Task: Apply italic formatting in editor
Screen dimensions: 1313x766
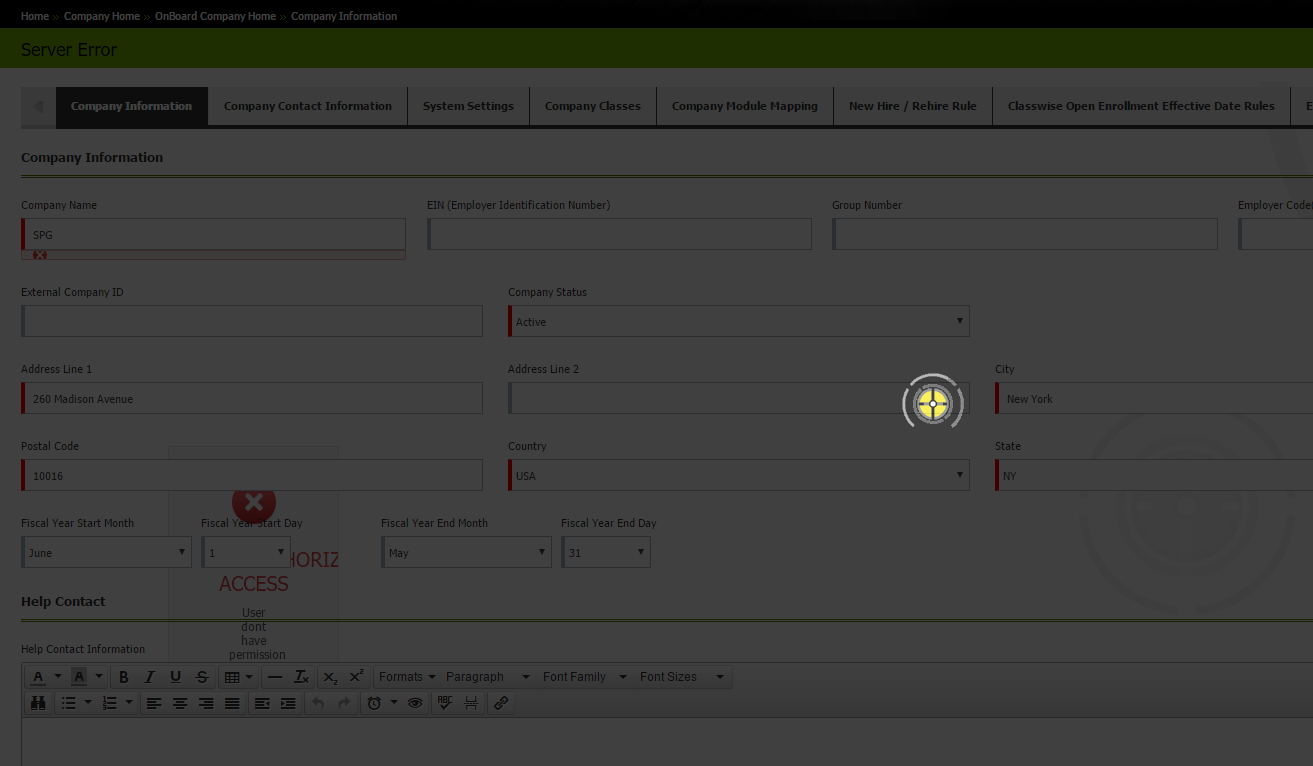Action: click(x=150, y=677)
